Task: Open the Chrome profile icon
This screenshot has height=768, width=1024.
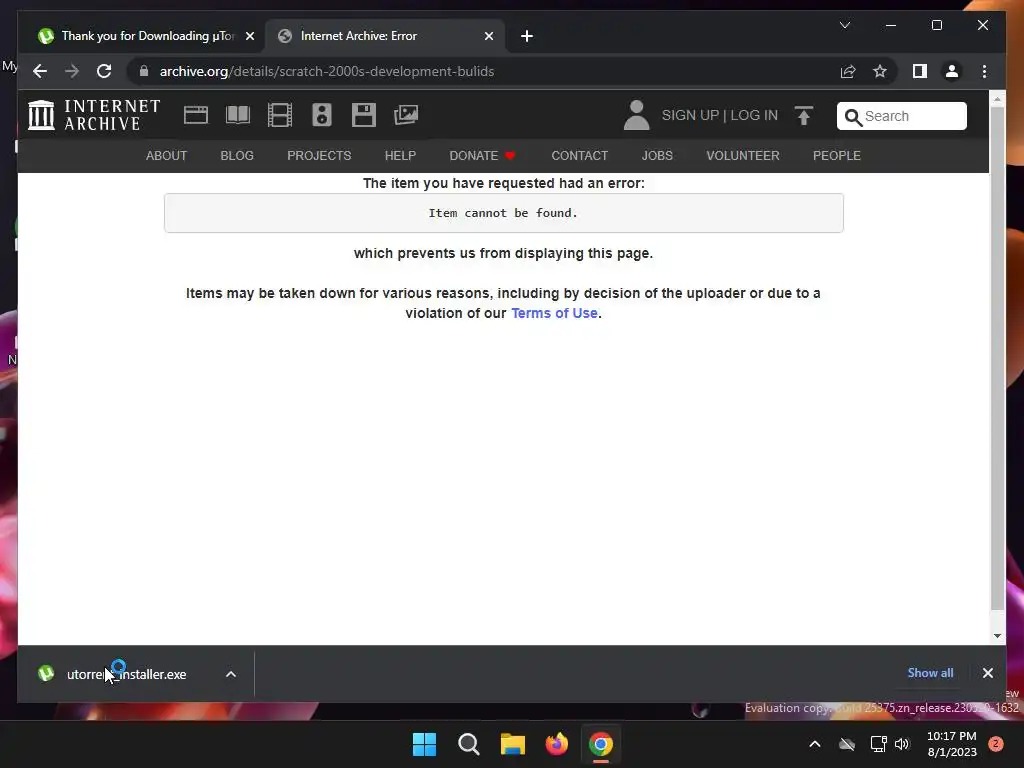Action: pyautogui.click(x=952, y=71)
